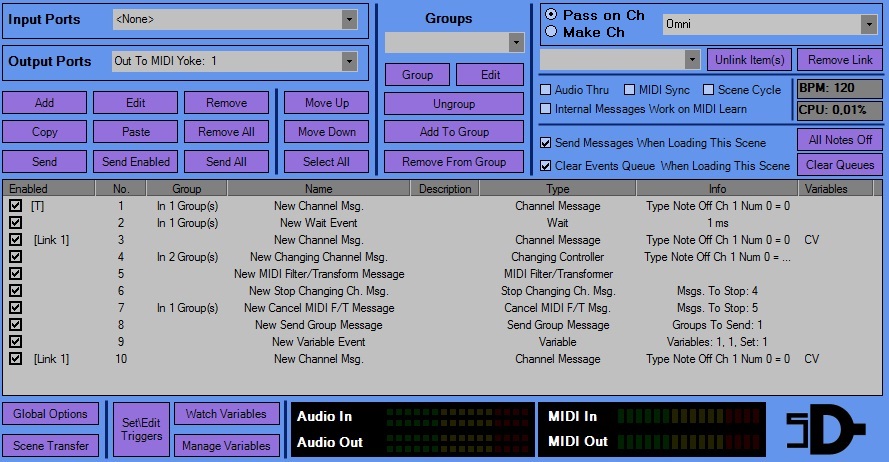Enable the Audio Thru checkbox
Viewport: 889px width, 462px height.
545,90
